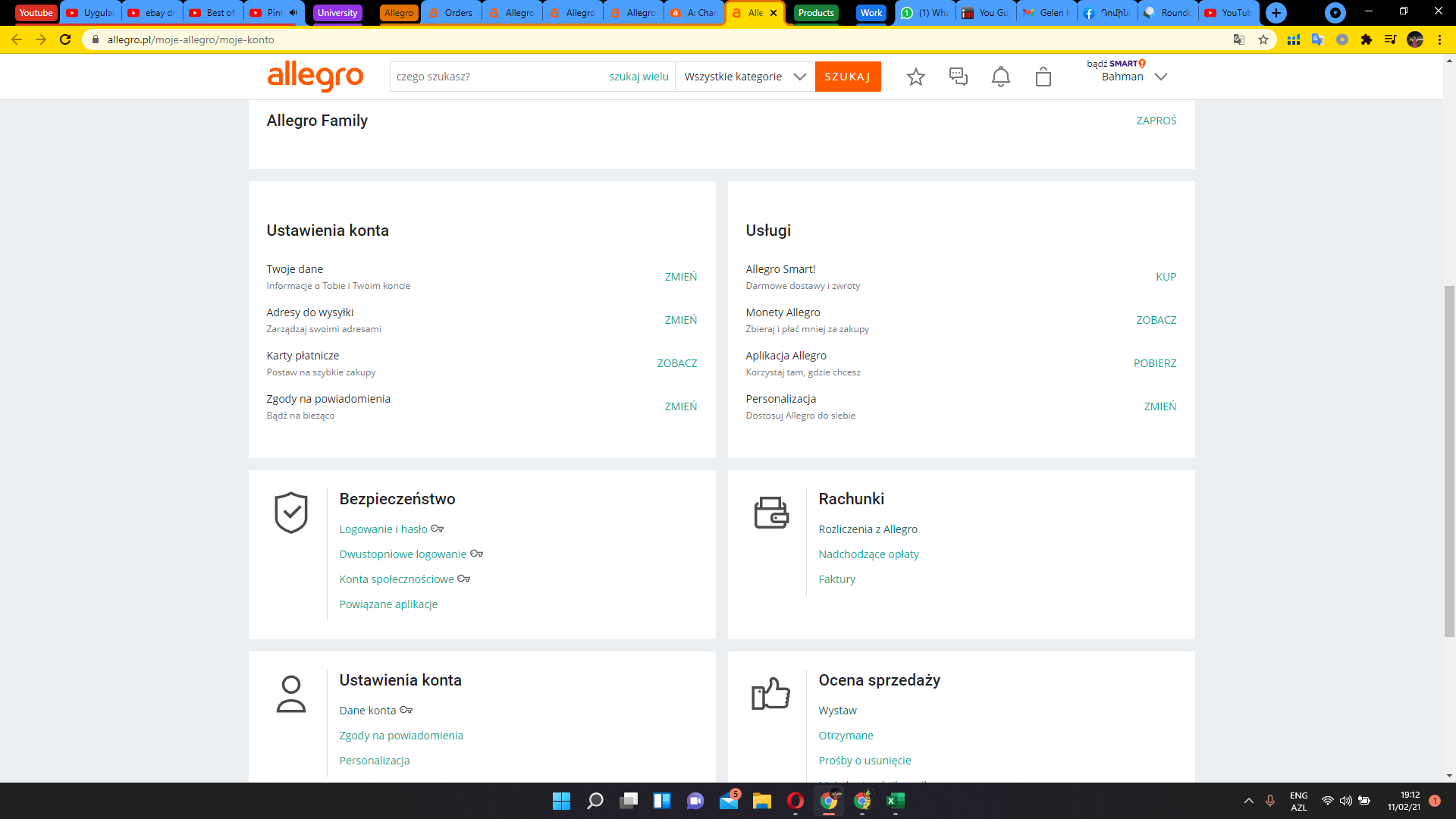This screenshot has width=1456, height=819.
Task: Open Chrome's three-dot menu
Action: click(x=1440, y=39)
